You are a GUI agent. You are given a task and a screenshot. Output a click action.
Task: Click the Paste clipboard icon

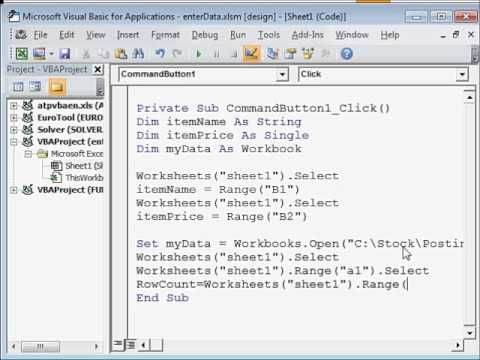tap(121, 54)
